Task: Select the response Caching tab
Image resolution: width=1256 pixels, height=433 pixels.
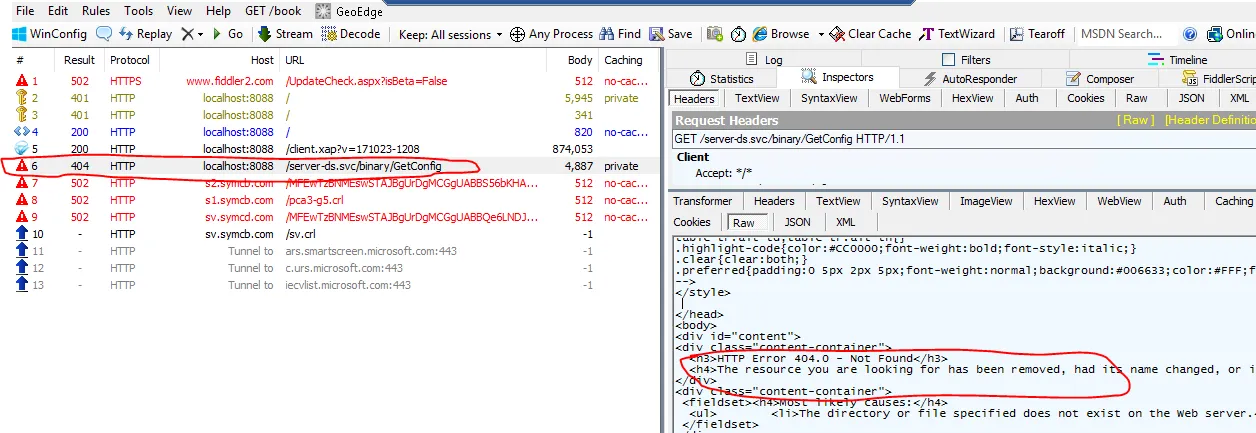Action: pyautogui.click(x=1233, y=201)
